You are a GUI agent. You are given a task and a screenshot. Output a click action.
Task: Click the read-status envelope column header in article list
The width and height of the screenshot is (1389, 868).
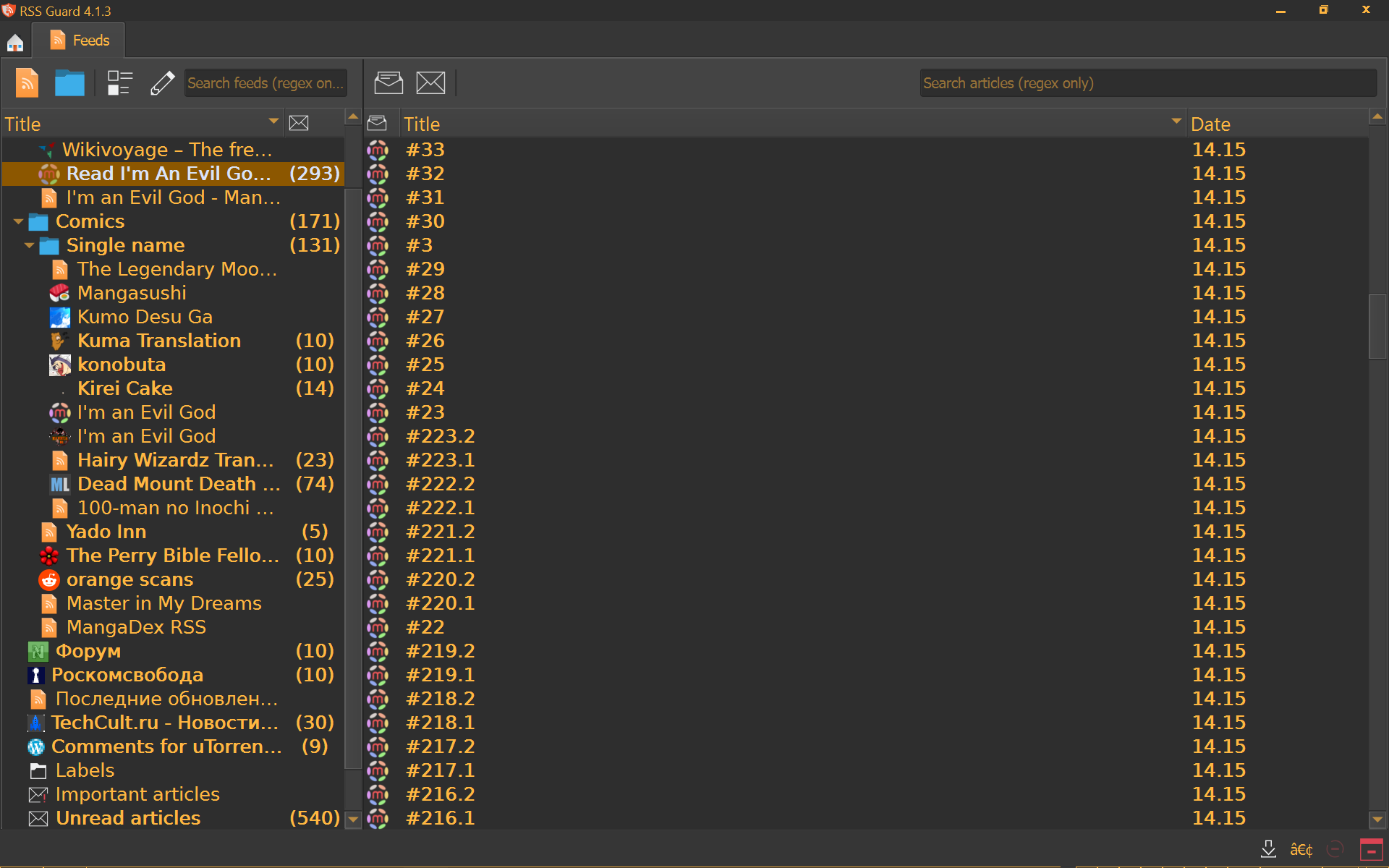pos(377,124)
